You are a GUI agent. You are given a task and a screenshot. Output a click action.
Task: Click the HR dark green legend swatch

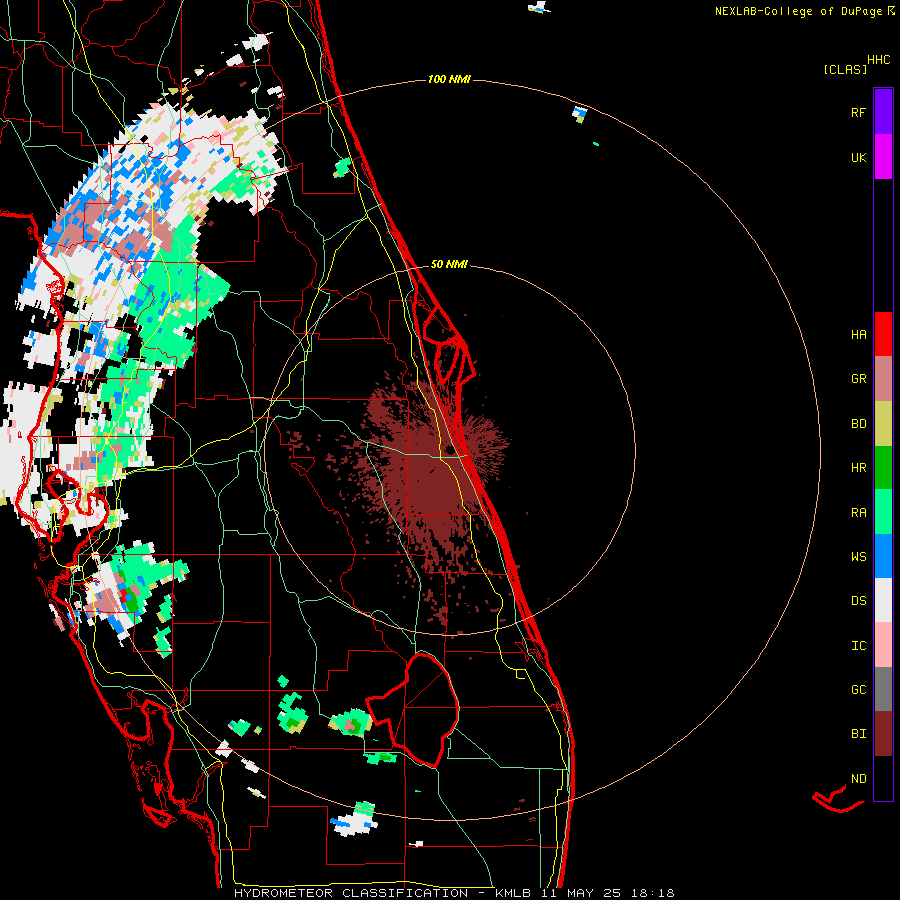point(883,467)
